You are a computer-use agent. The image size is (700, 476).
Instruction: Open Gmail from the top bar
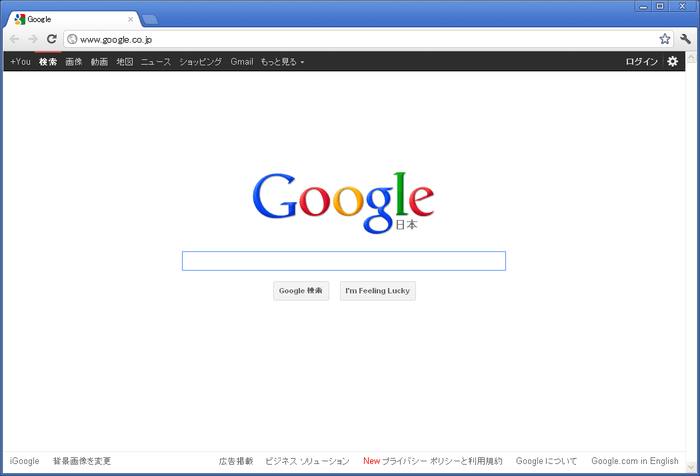click(241, 62)
